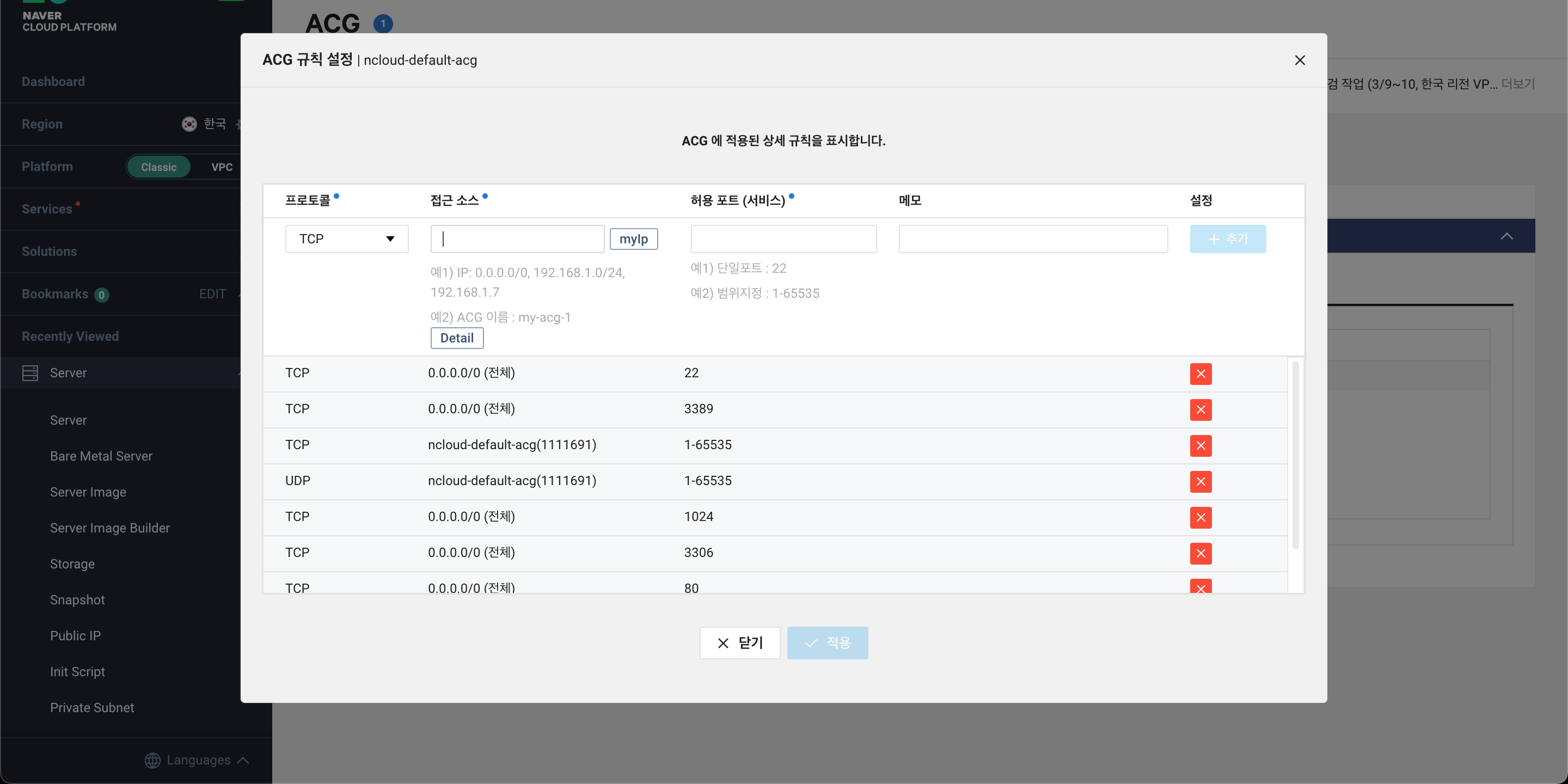The width and height of the screenshot is (1568, 784).
Task: Switch platform toggle to VPC
Action: 222,167
